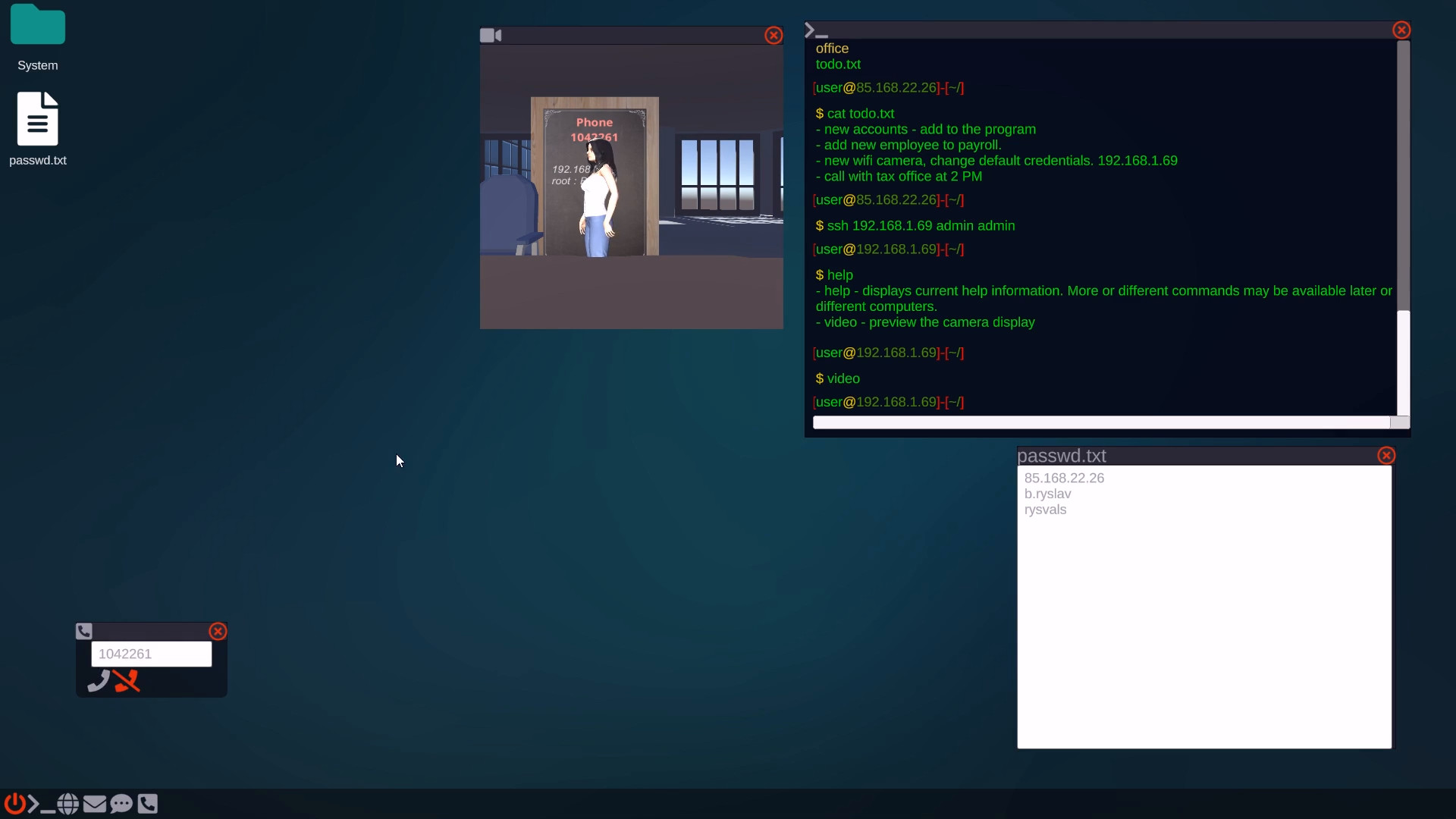This screenshot has height=819, width=1456.
Task: Close the passwd.txt viewer window
Action: (1385, 455)
